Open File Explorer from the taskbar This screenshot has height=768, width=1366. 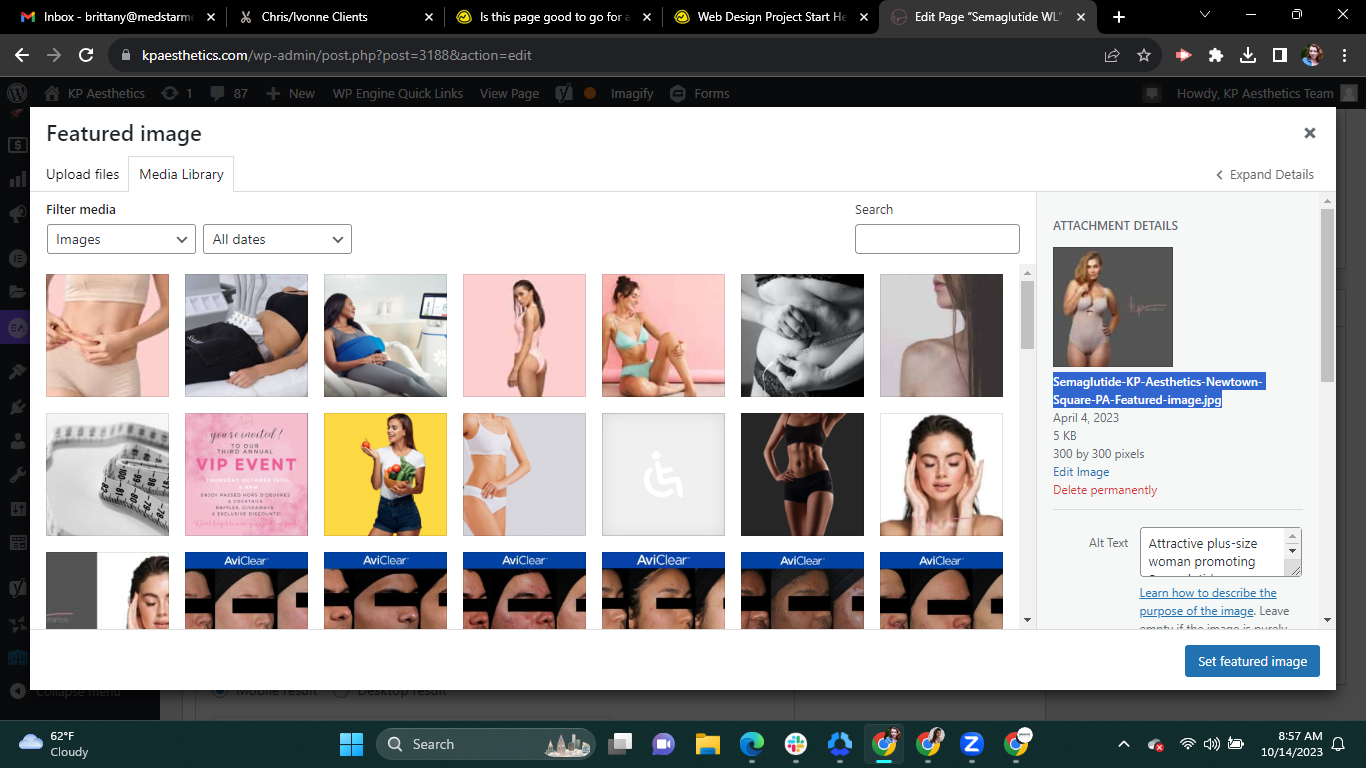click(708, 744)
